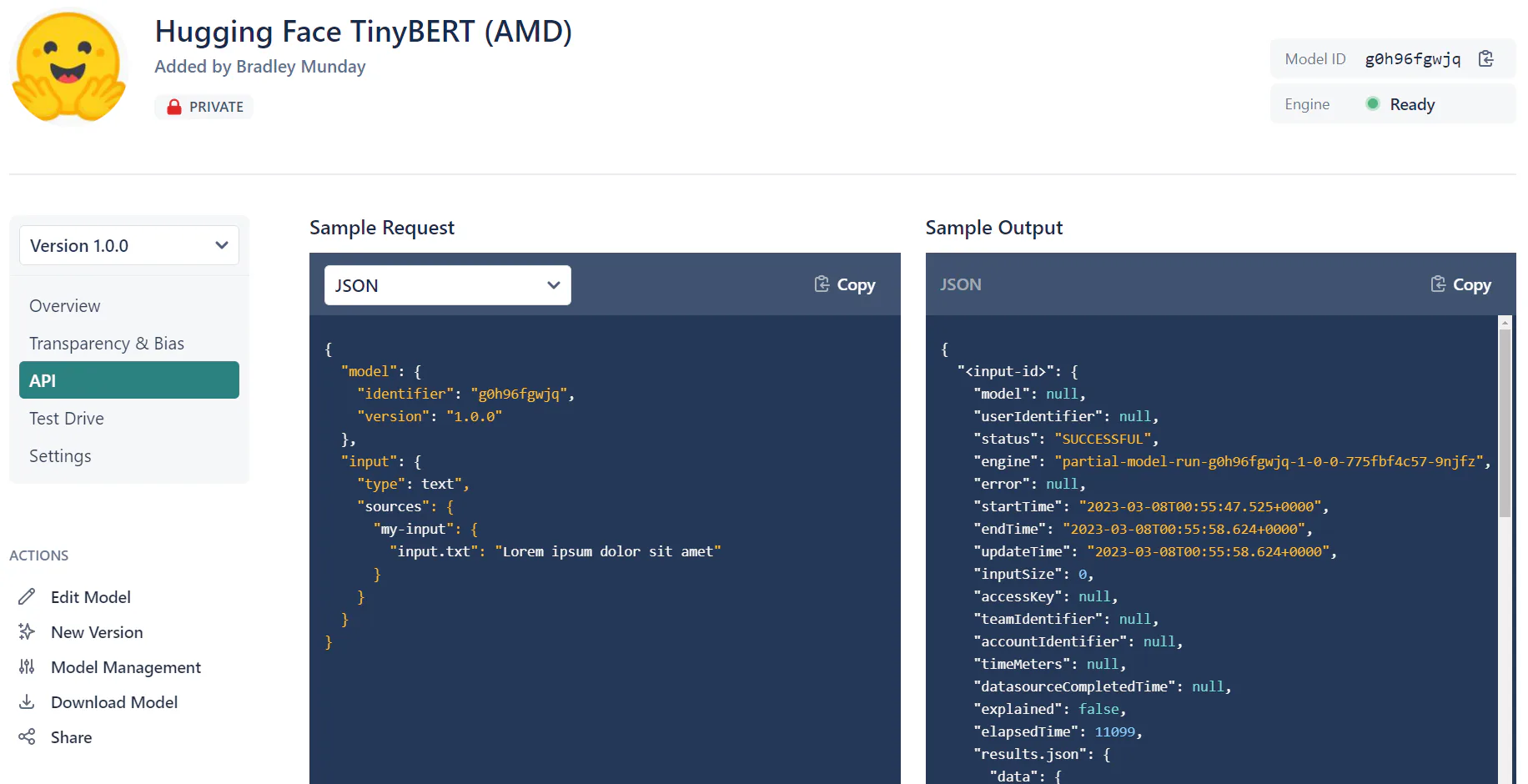Image resolution: width=1528 pixels, height=784 pixels.
Task: Copy the Sample Request code
Action: tap(845, 284)
